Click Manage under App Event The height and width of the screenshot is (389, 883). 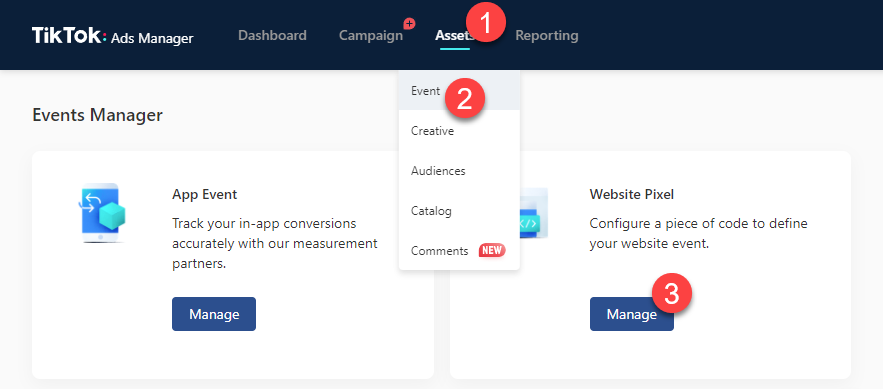tap(214, 314)
